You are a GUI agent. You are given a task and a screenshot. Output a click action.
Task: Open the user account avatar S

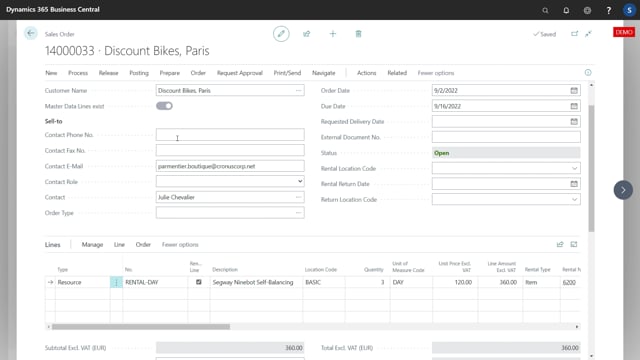point(629,10)
